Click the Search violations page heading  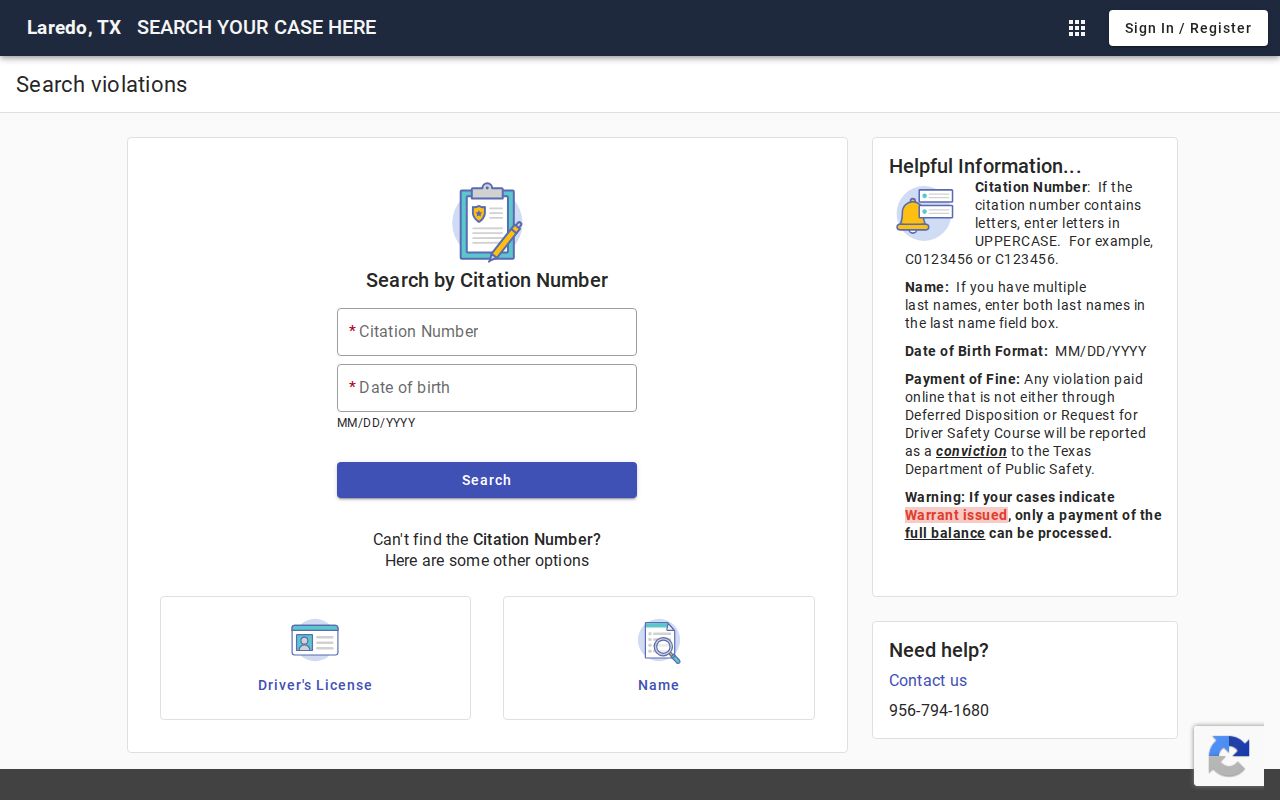(102, 85)
